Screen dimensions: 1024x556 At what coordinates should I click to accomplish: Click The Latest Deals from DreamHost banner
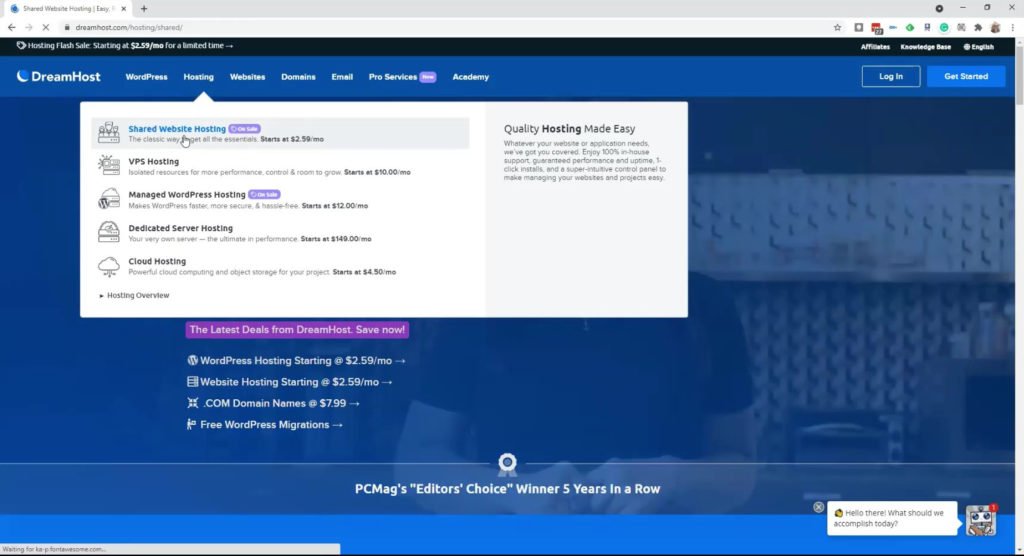[297, 330]
